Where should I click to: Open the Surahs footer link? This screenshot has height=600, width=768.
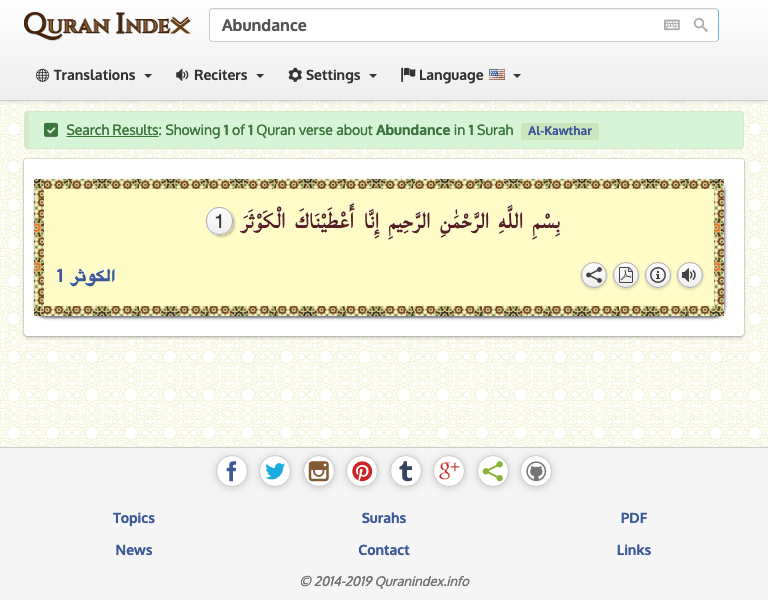pyautogui.click(x=384, y=518)
